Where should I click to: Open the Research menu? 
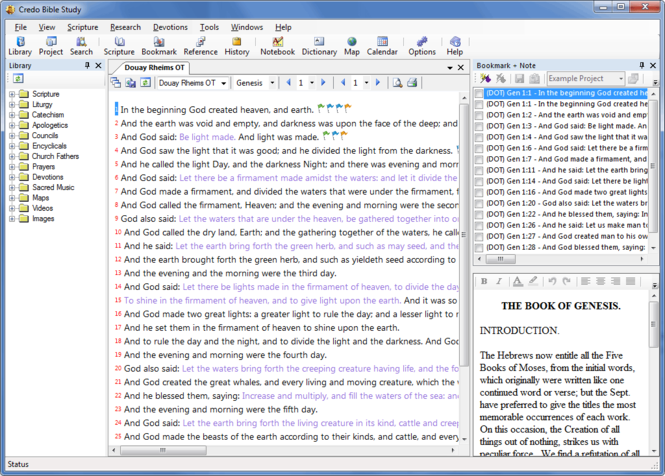[126, 27]
